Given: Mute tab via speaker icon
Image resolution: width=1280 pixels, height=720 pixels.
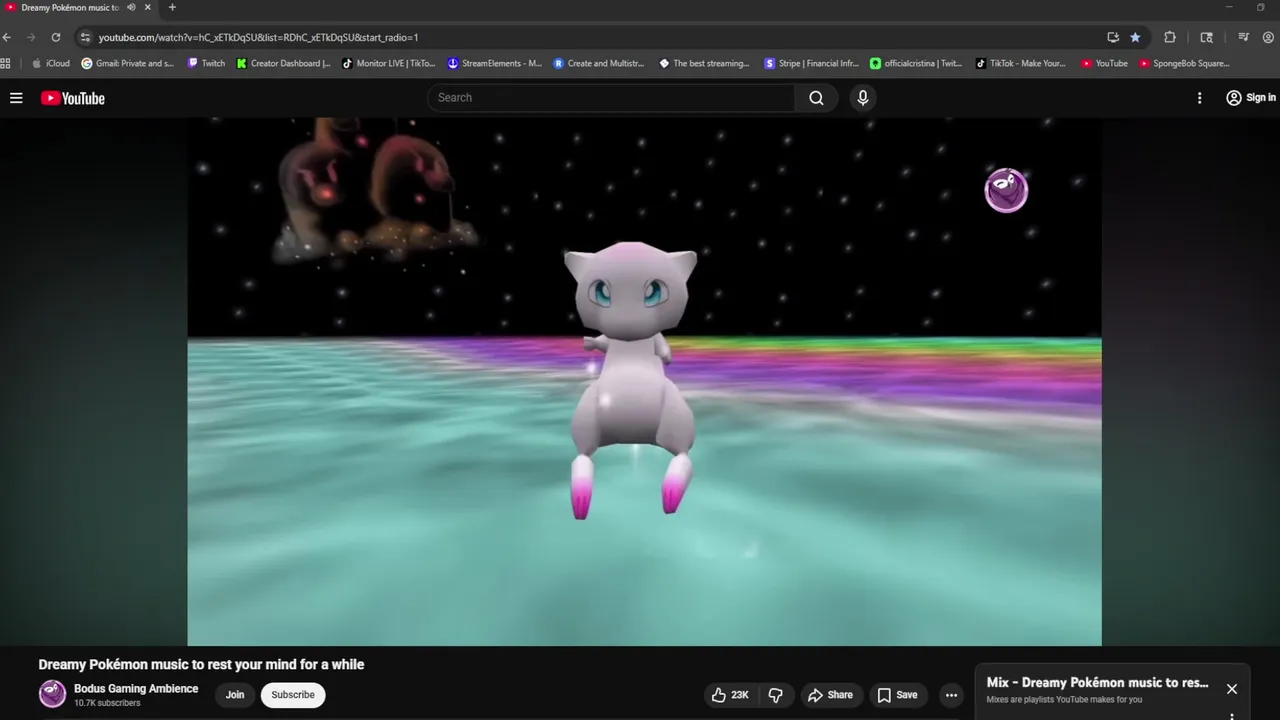Looking at the screenshot, I should (x=131, y=7).
